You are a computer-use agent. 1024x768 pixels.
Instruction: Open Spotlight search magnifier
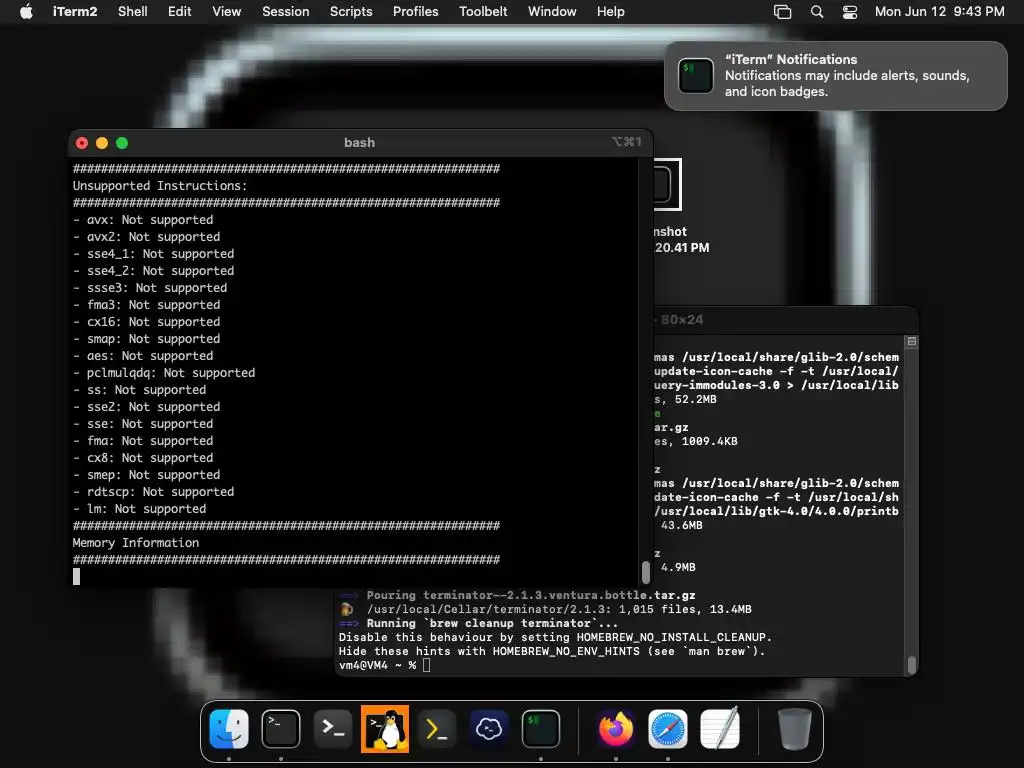click(x=816, y=12)
